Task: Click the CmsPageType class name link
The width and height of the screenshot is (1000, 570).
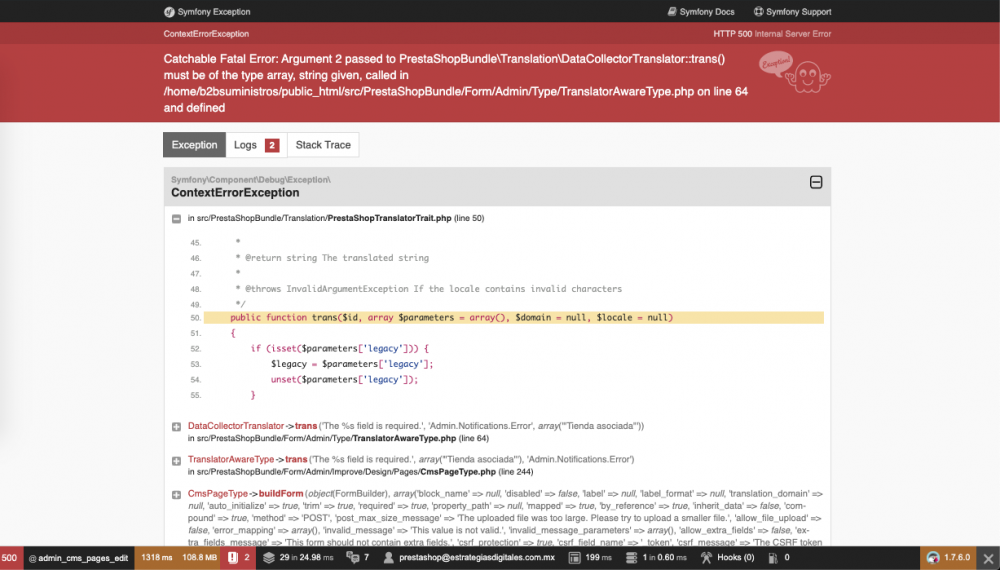Action: 217,493
